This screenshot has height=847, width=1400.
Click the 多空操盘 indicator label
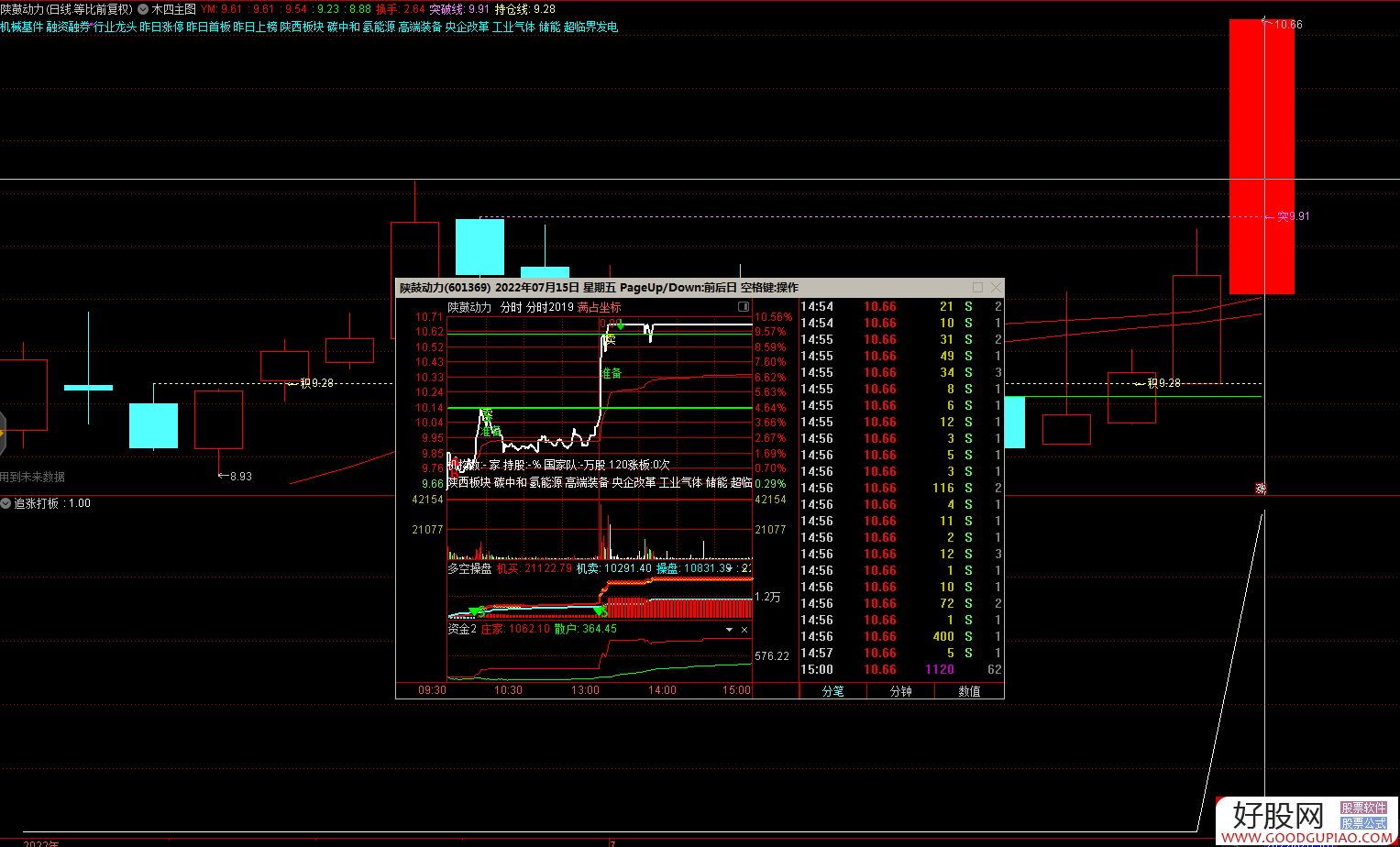point(469,568)
